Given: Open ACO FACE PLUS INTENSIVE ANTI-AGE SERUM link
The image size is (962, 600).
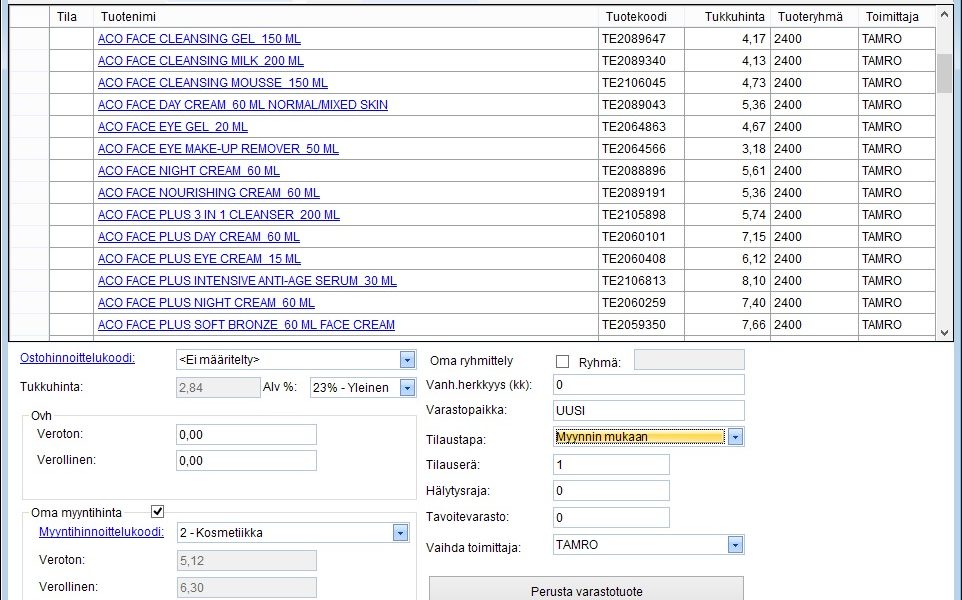Looking at the screenshot, I should (247, 282).
